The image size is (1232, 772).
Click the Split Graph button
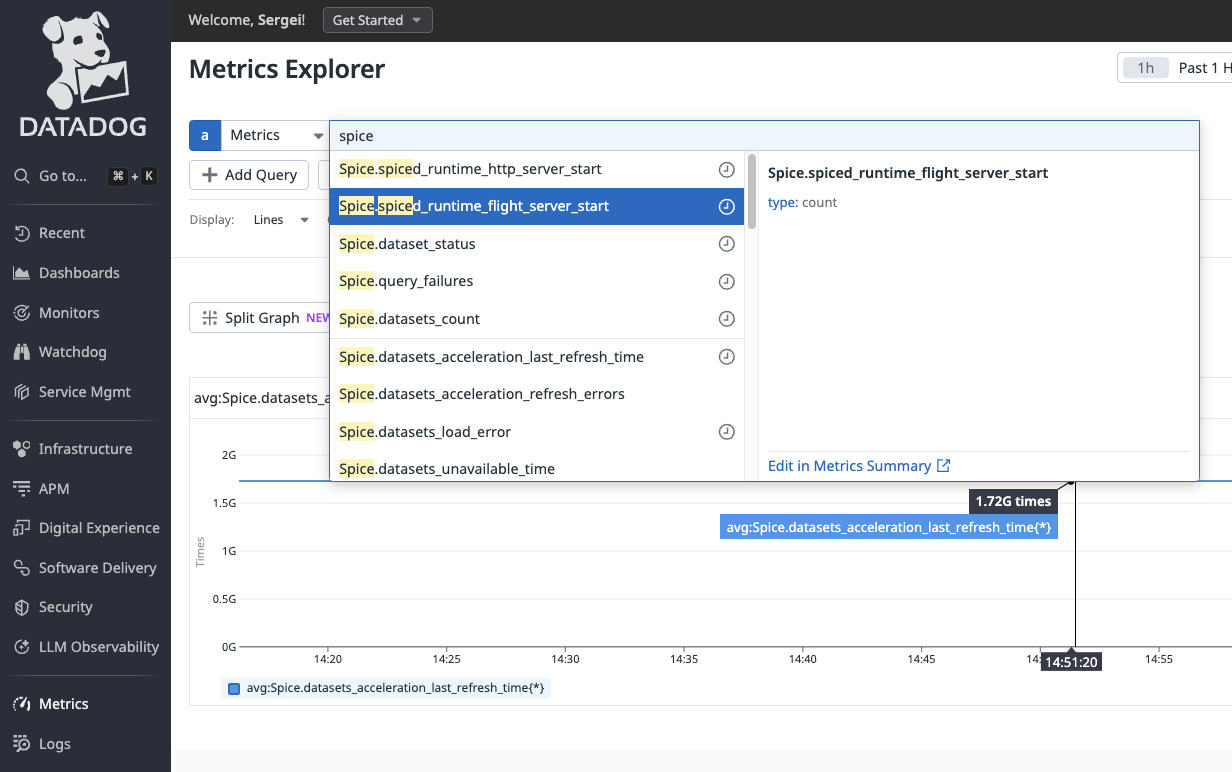tap(252, 318)
